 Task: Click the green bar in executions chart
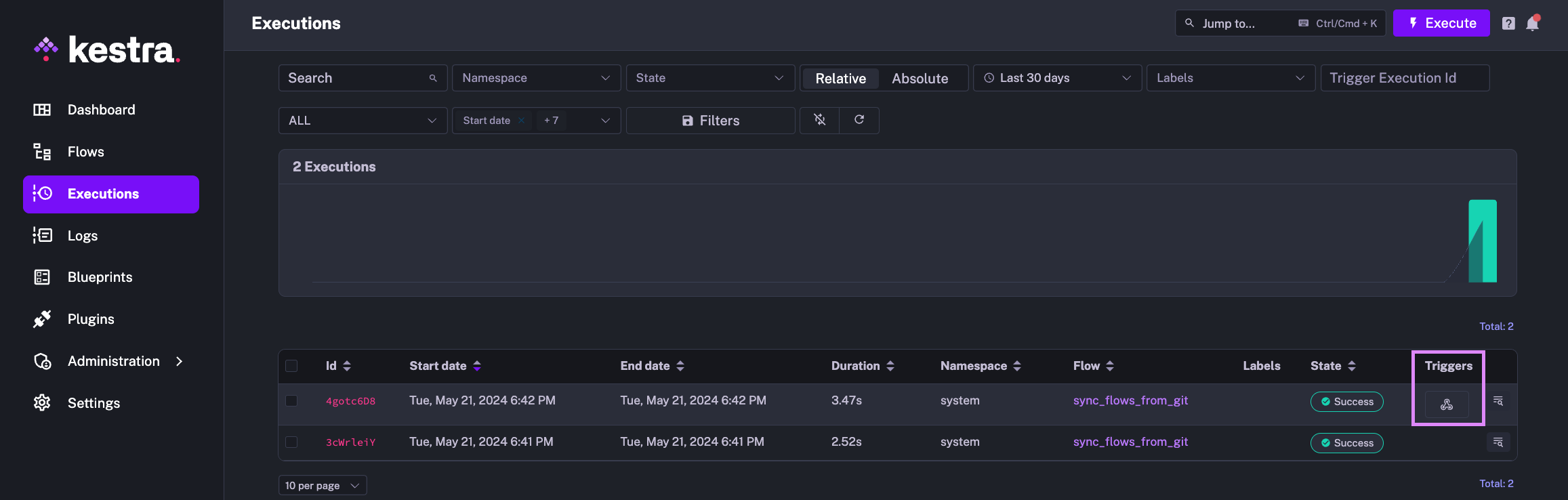(1483, 241)
